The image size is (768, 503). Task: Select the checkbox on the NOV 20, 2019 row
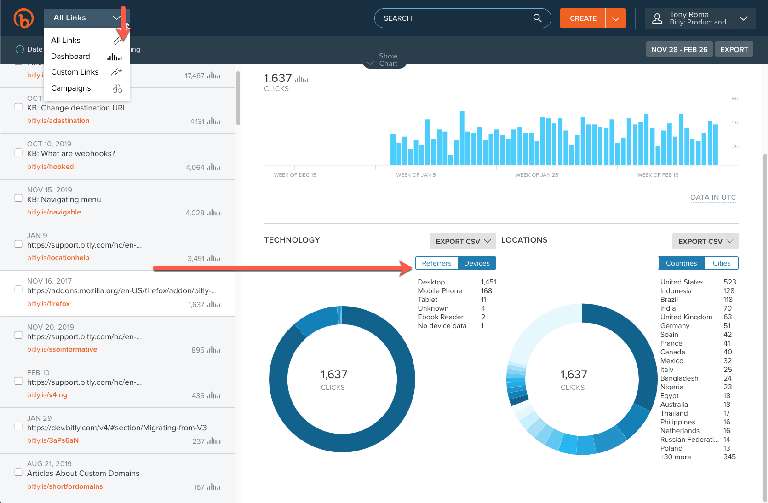[18, 335]
